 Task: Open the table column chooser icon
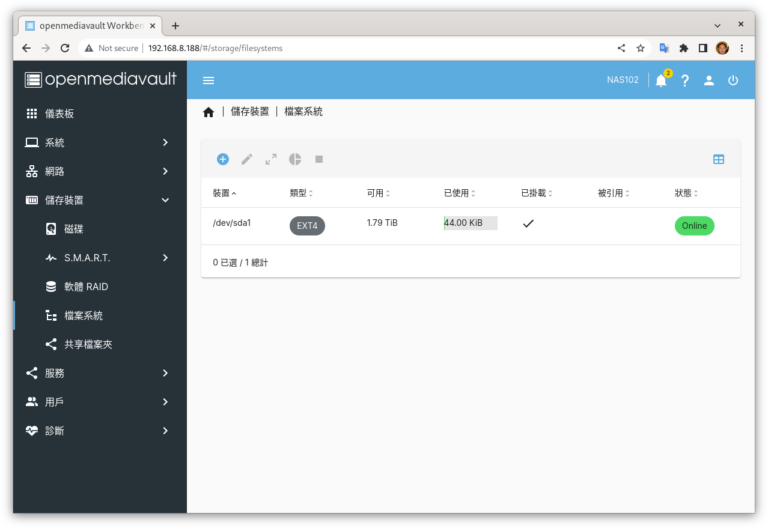(x=719, y=159)
